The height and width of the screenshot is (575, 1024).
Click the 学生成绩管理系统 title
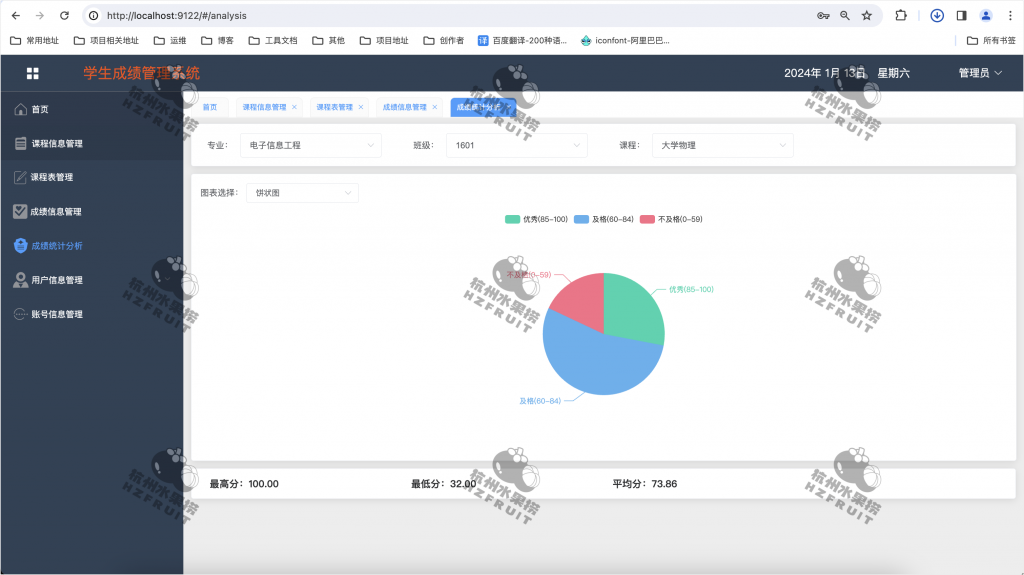pyautogui.click(x=142, y=73)
